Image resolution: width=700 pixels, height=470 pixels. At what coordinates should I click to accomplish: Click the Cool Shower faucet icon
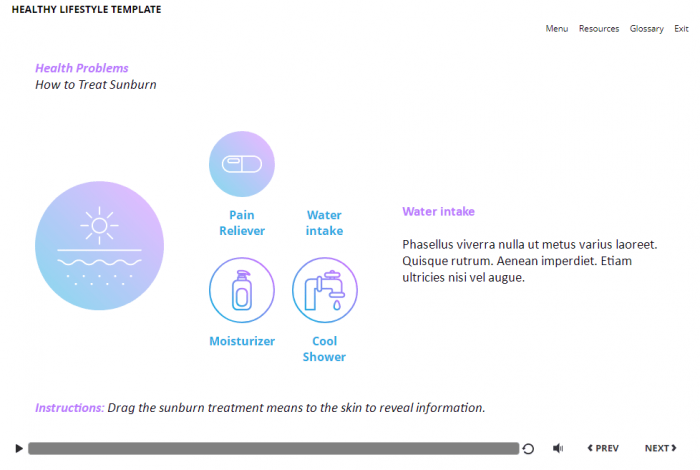click(x=324, y=290)
